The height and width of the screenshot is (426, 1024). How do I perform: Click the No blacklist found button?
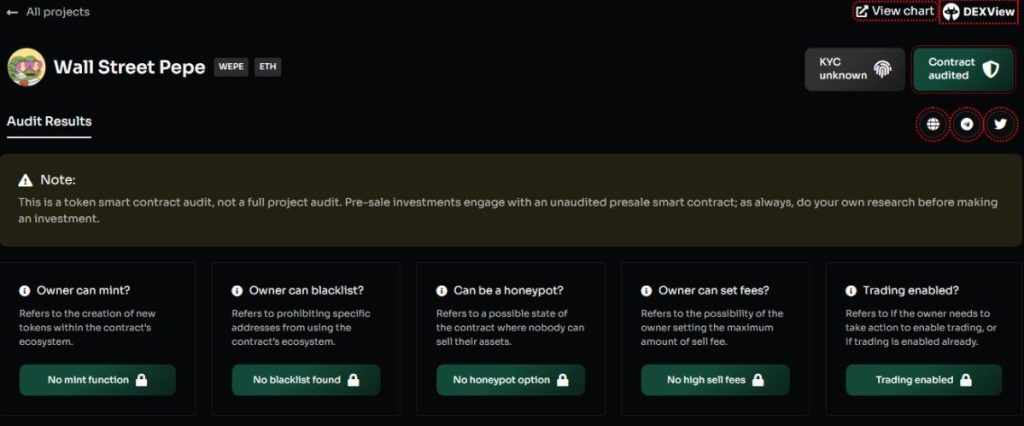[306, 380]
